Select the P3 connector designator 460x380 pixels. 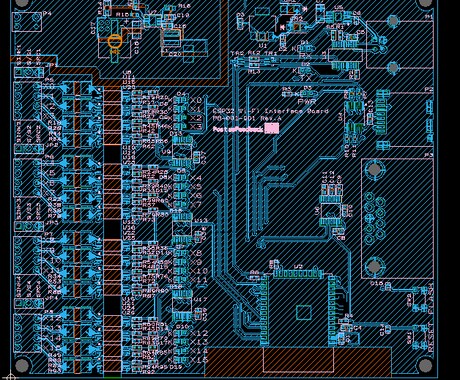point(429,155)
